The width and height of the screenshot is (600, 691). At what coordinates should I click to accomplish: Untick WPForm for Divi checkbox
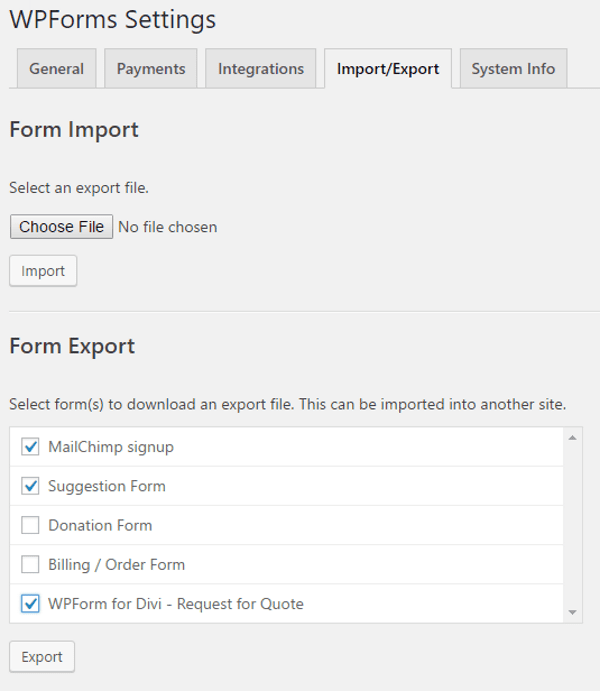30,604
